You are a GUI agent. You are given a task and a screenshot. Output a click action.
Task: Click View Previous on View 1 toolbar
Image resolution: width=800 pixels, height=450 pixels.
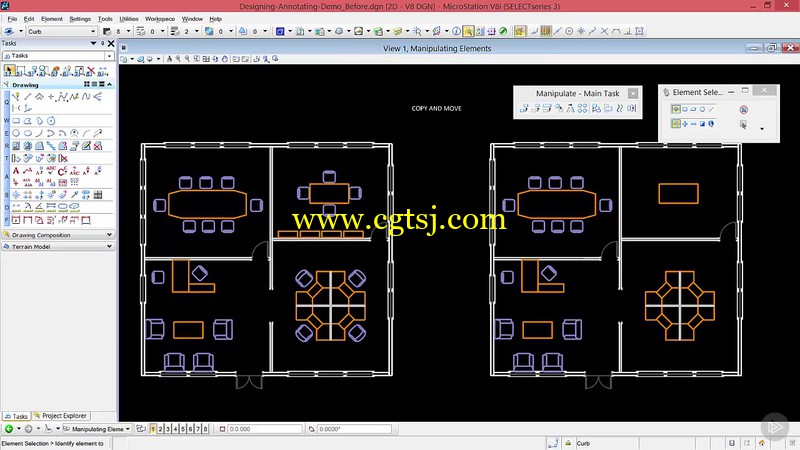click(236, 59)
